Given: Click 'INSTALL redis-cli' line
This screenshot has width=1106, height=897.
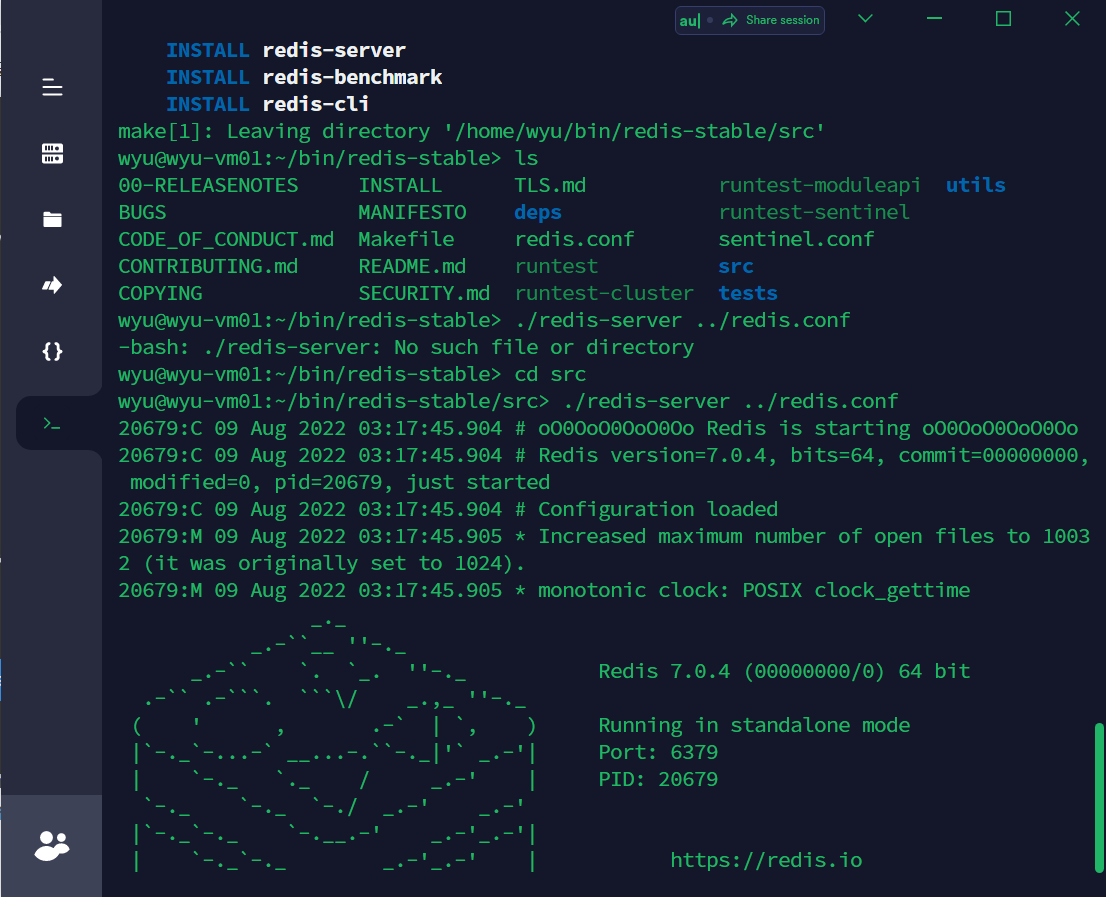Looking at the screenshot, I should pos(268,104).
